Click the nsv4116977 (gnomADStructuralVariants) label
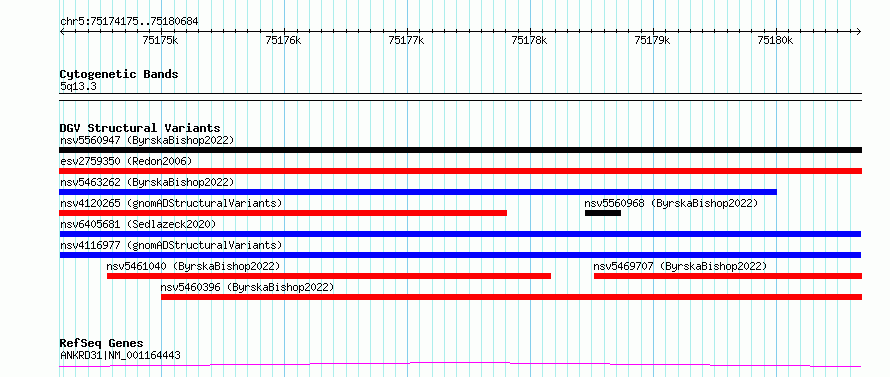Image resolution: width=890 pixels, height=377 pixels. click(171, 245)
